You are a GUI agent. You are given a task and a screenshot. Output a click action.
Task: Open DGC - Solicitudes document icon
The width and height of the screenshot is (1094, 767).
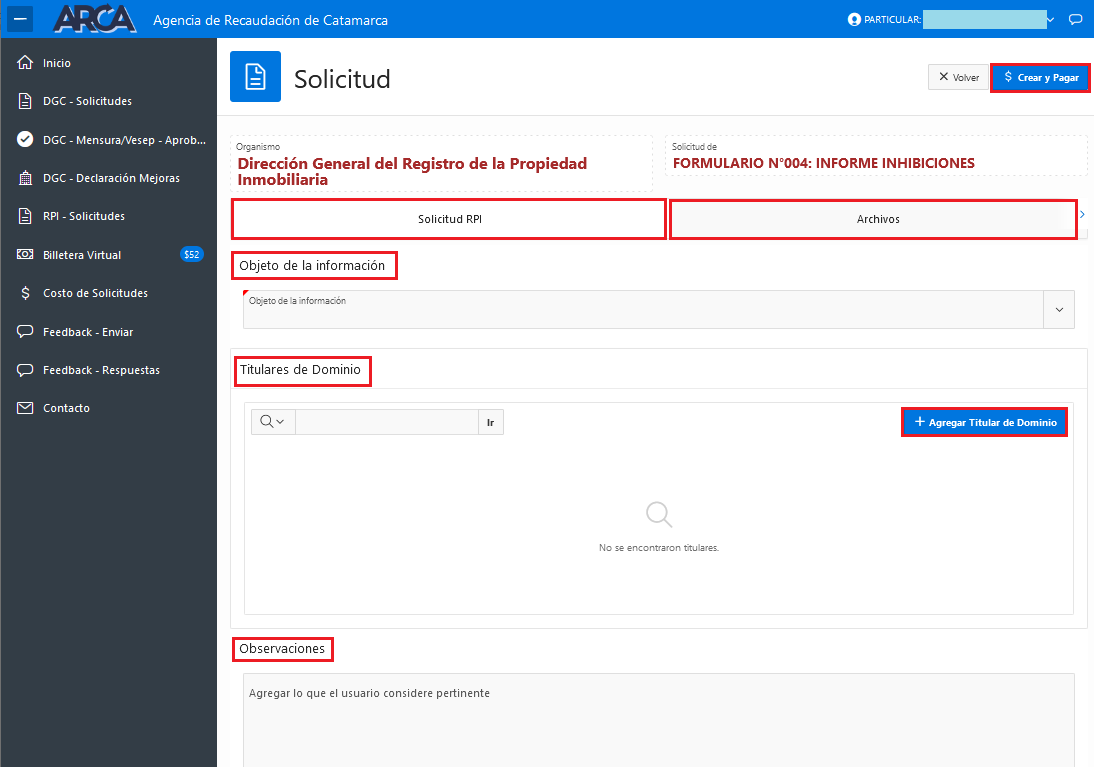coord(25,101)
